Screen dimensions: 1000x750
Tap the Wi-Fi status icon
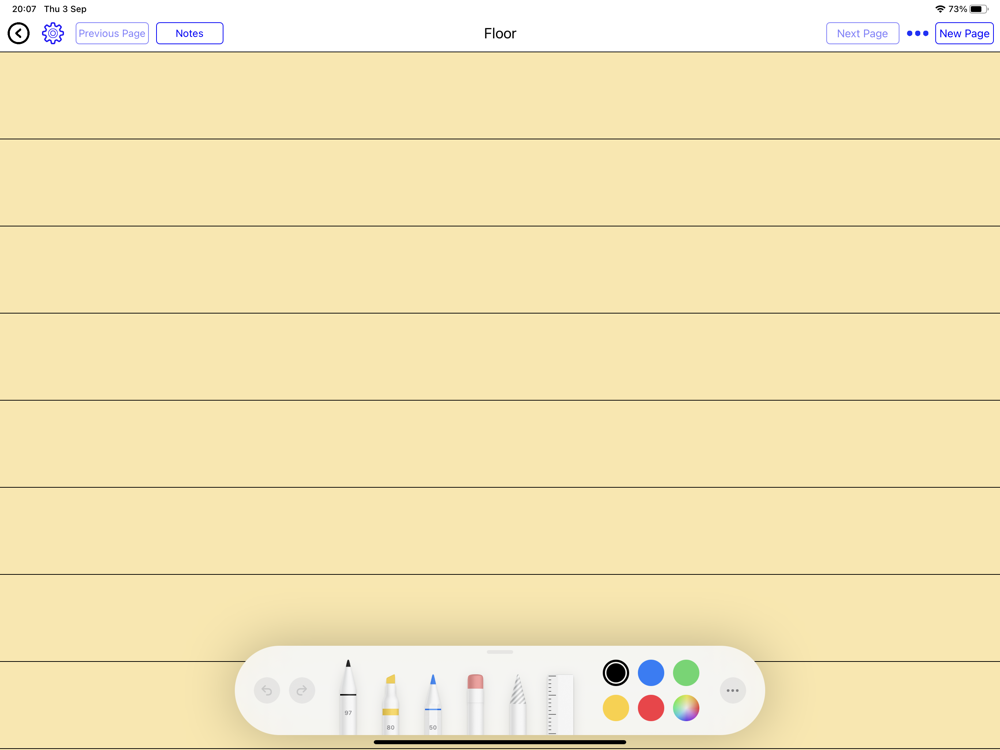[940, 9]
